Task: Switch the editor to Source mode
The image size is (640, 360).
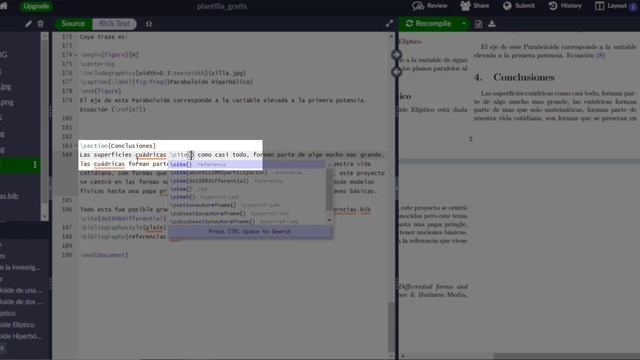Action: tap(73, 24)
